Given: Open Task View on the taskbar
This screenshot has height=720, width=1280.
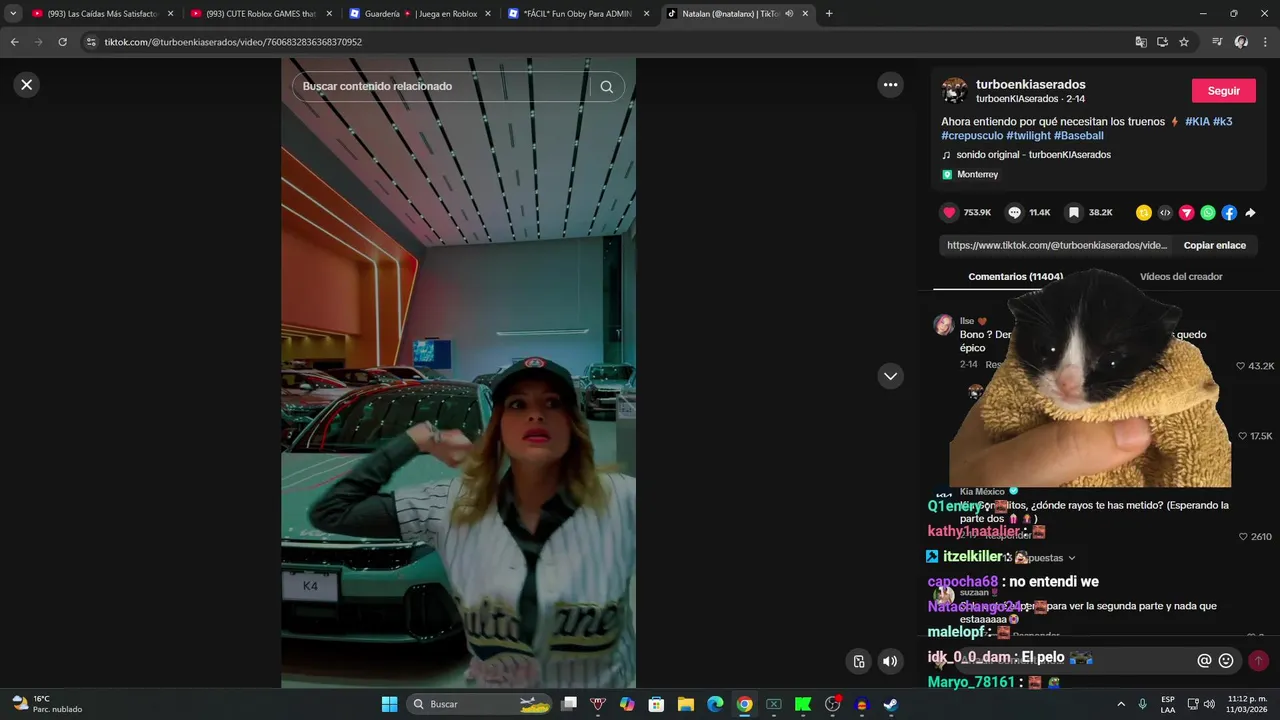Looking at the screenshot, I should click(569, 704).
